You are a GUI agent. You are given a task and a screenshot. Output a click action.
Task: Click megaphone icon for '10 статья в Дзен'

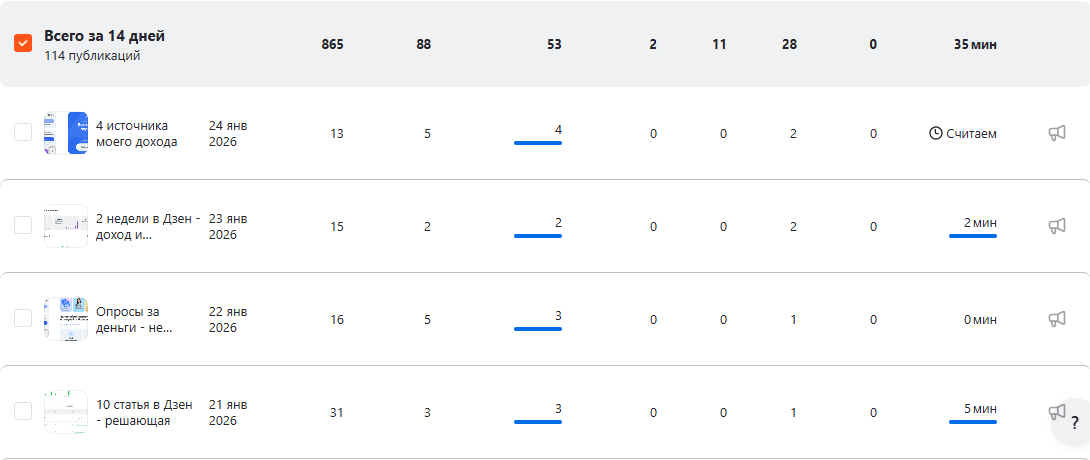(1055, 411)
